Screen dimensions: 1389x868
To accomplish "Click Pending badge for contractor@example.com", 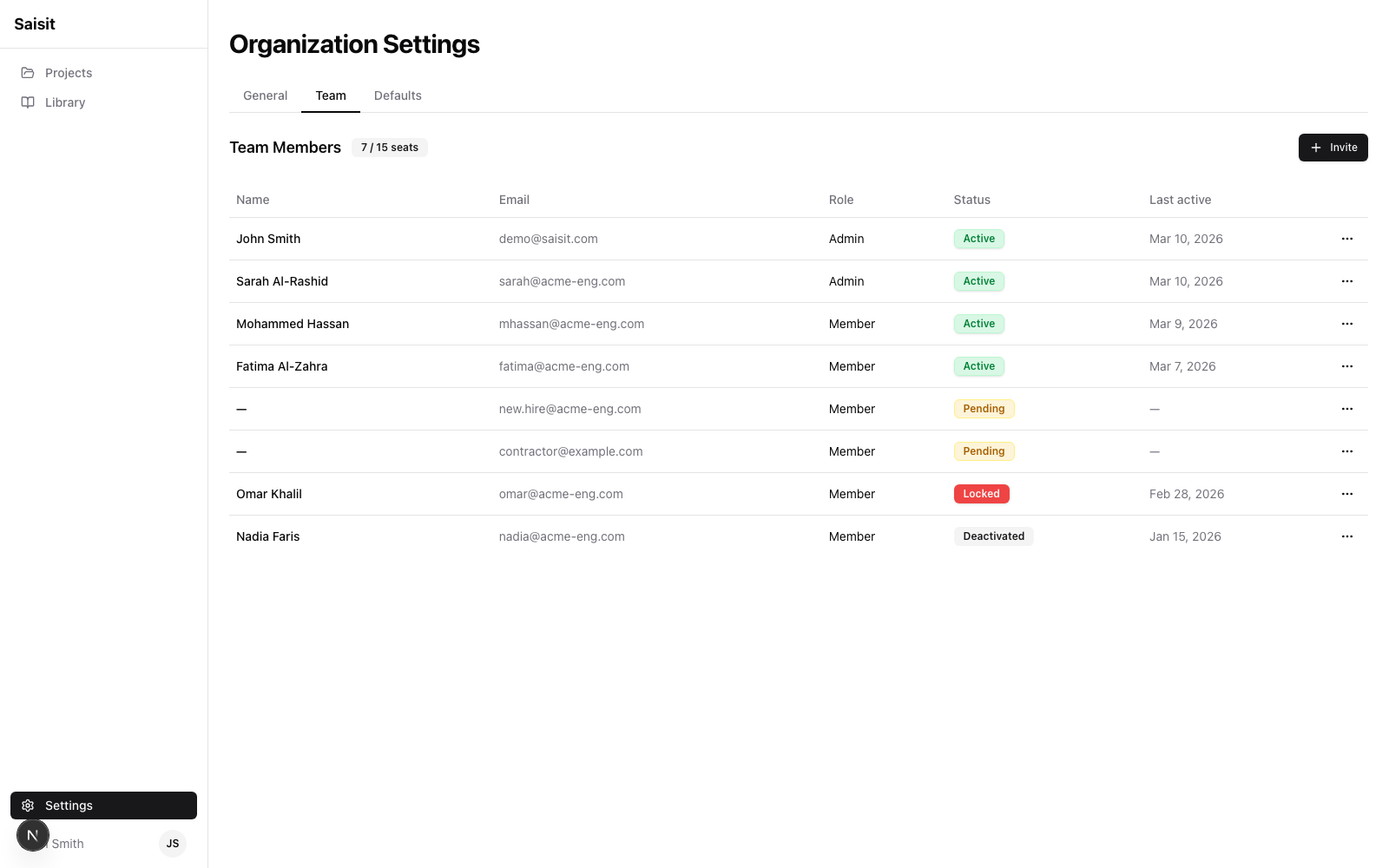I will coord(984,451).
